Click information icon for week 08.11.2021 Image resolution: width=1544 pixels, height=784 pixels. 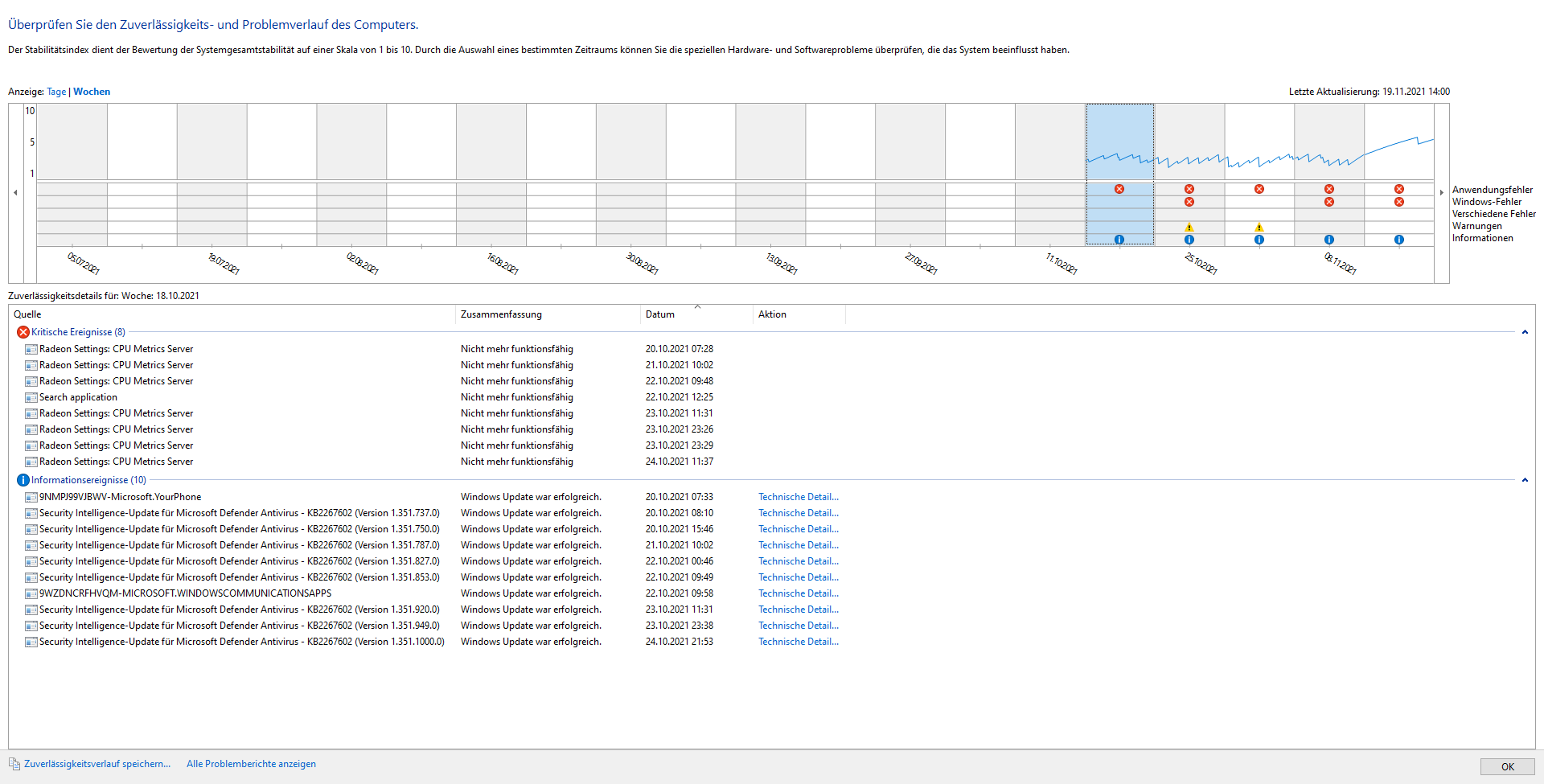coord(1329,240)
